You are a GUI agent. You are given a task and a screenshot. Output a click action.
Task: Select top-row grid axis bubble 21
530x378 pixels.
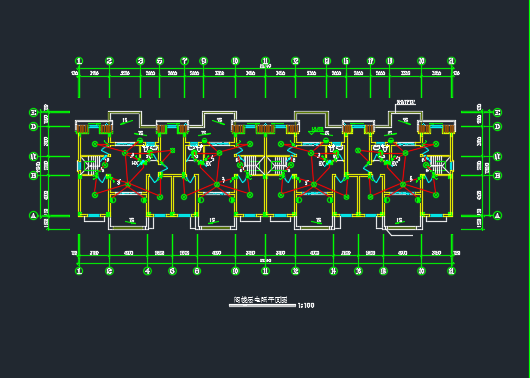[x=452, y=61]
